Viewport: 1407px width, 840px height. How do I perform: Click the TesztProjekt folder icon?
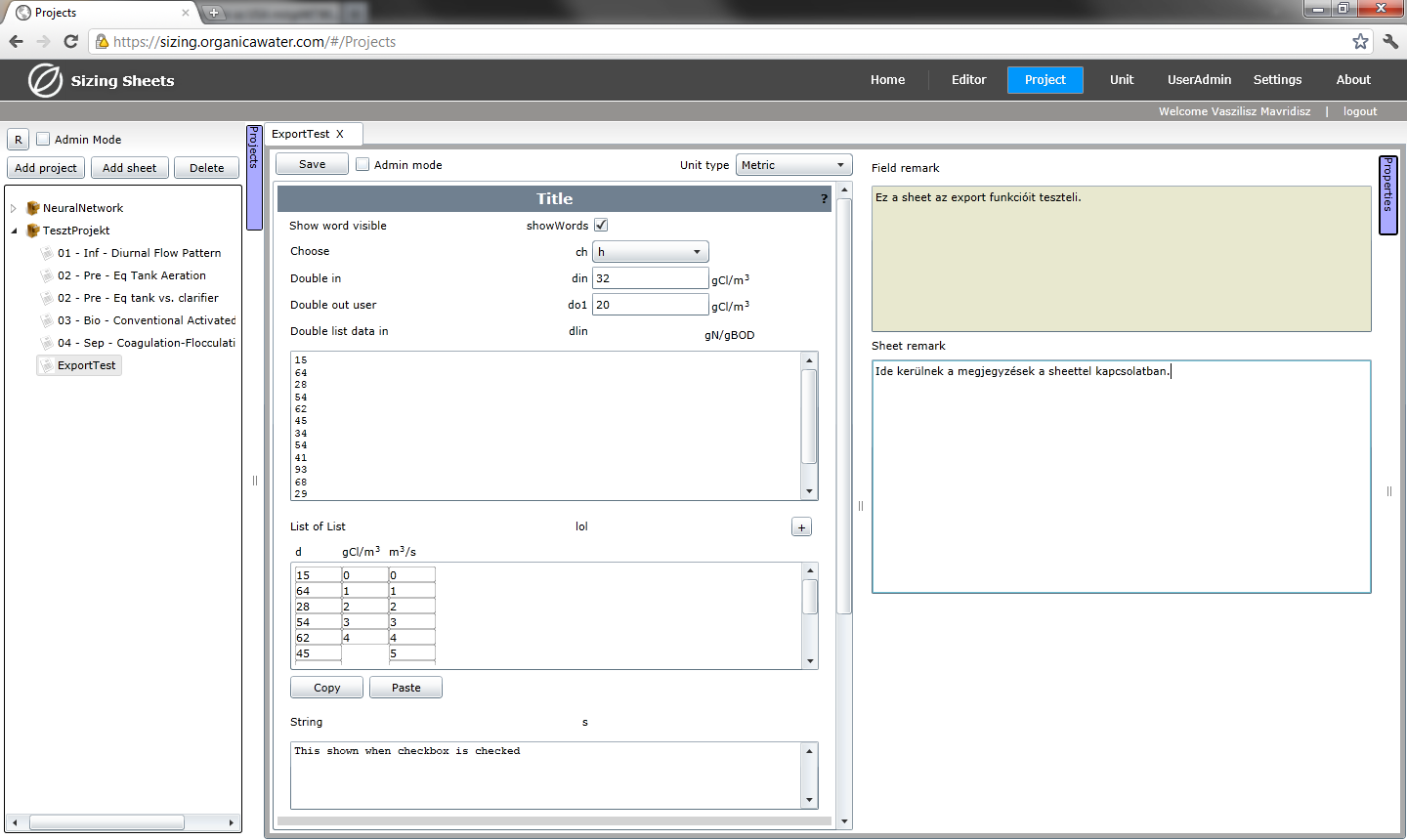33,231
